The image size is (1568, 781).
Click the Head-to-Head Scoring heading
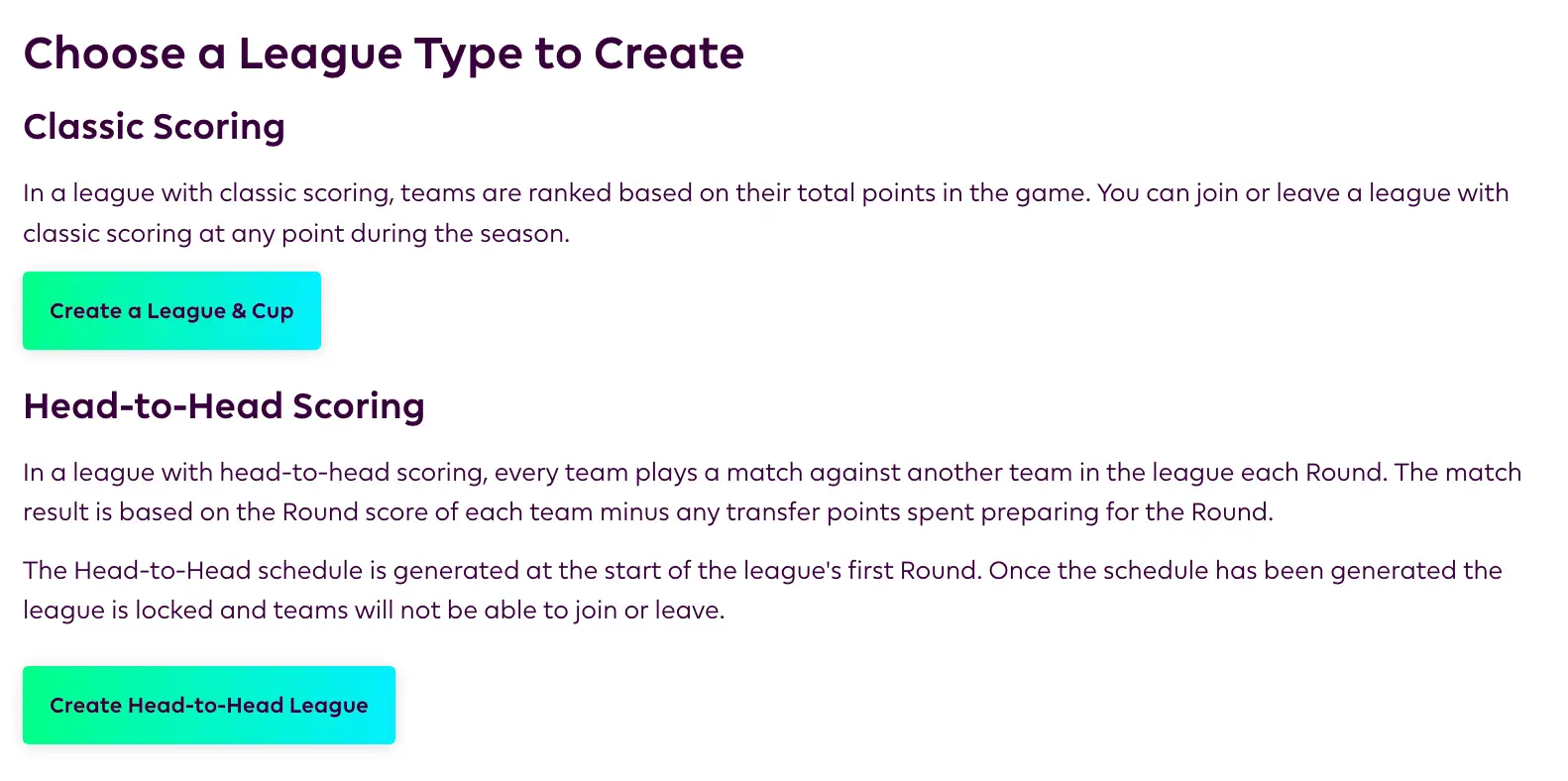point(224,405)
